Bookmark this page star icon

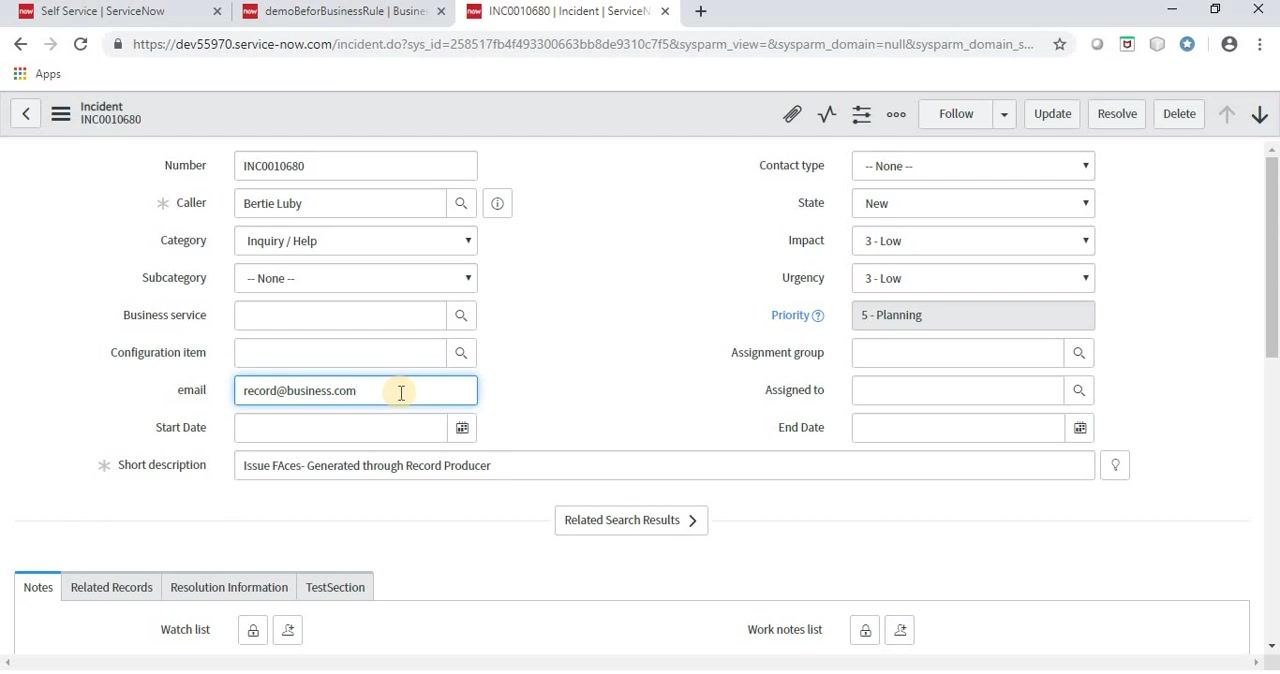[x=1059, y=44]
